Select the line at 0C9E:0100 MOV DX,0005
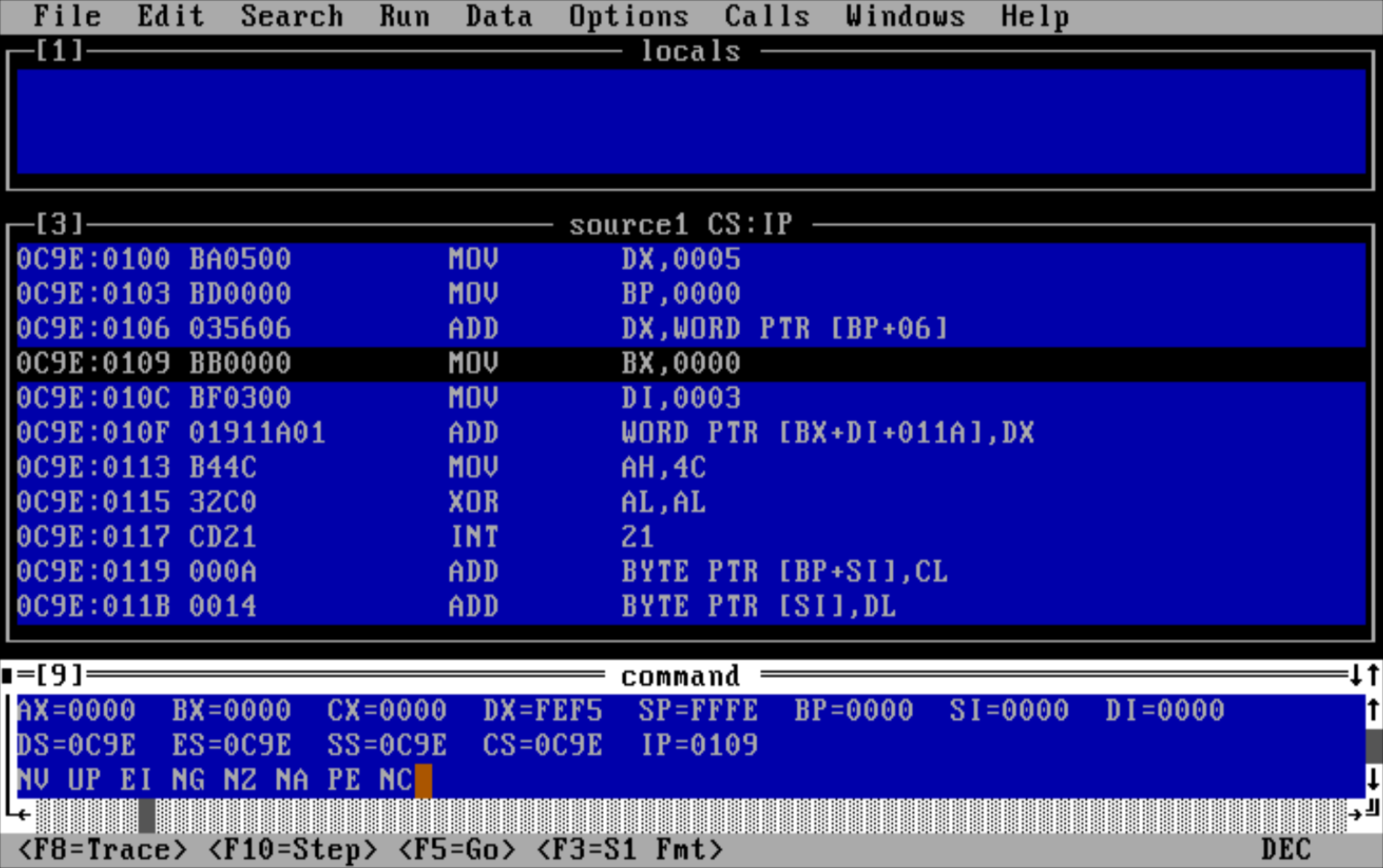Screen dimensions: 1383x868 (691, 259)
